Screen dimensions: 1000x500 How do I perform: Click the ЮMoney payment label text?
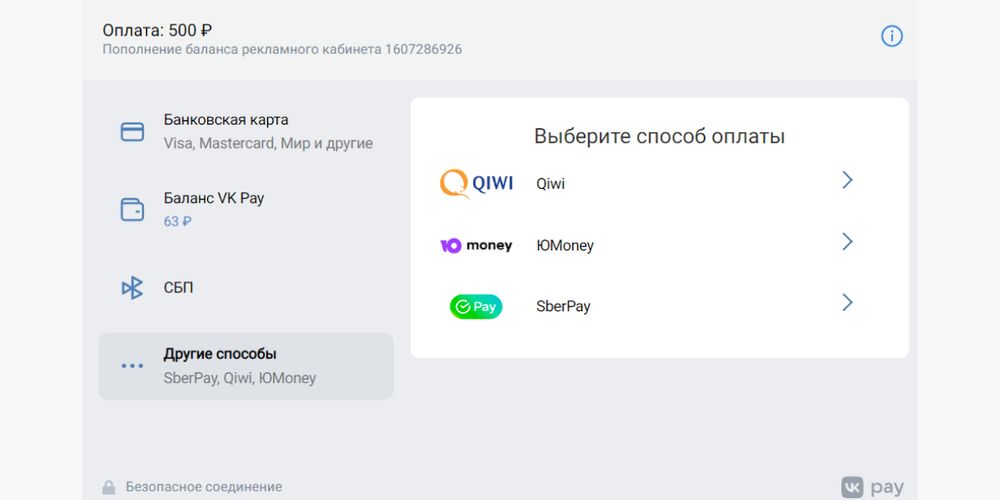[x=565, y=245]
